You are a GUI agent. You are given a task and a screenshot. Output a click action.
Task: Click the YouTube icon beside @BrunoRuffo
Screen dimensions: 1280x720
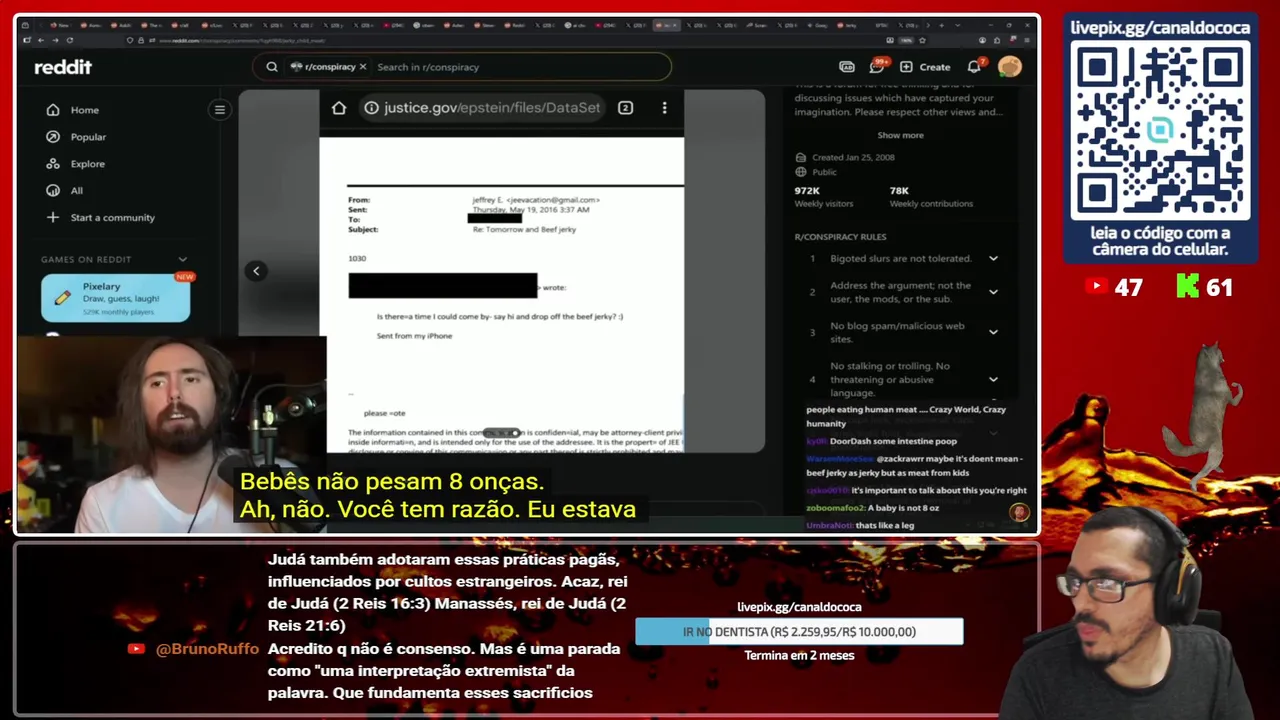(137, 649)
